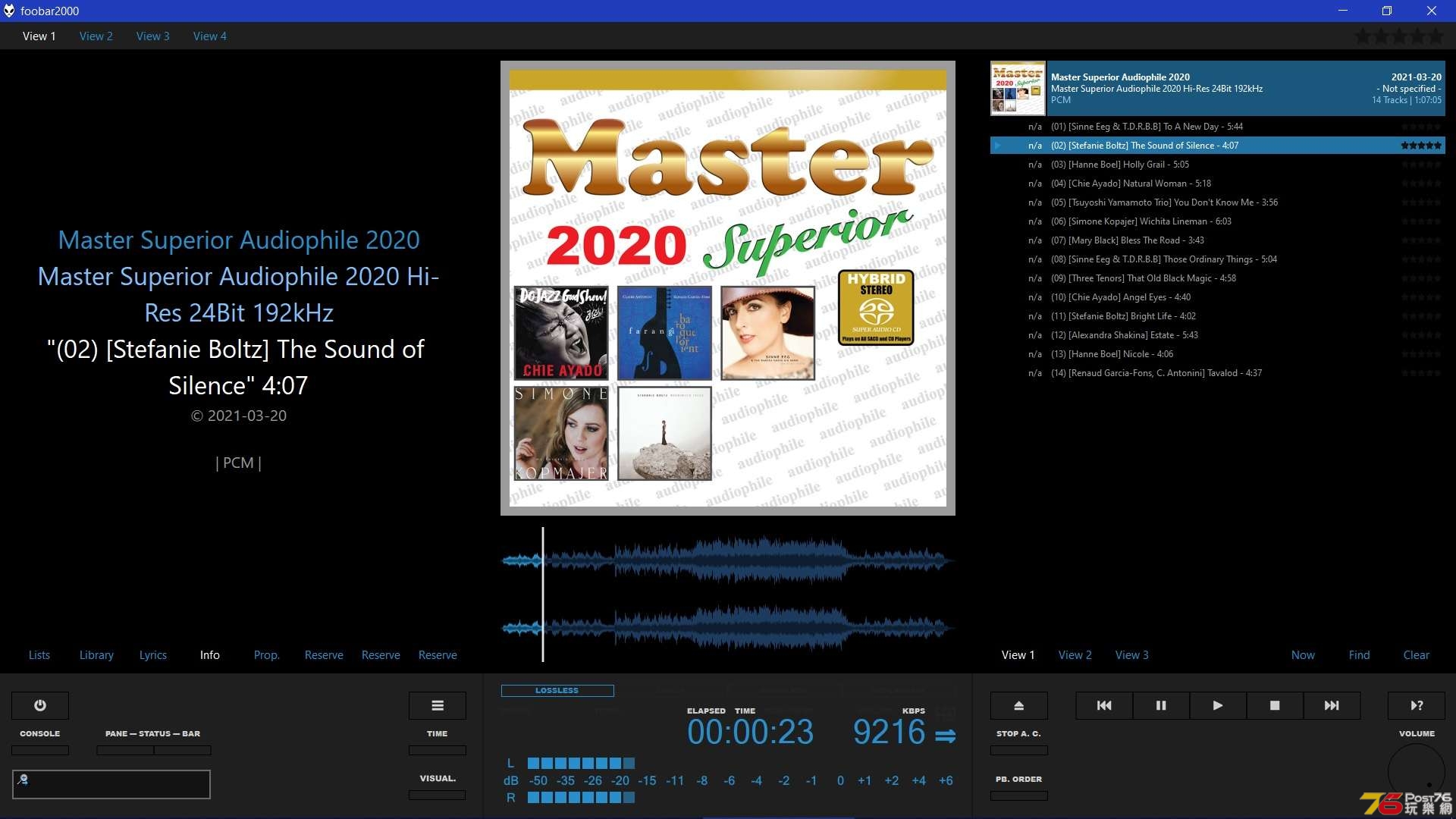This screenshot has width=1456, height=819.
Task: Switch to View 3 top tab
Action: tap(153, 36)
